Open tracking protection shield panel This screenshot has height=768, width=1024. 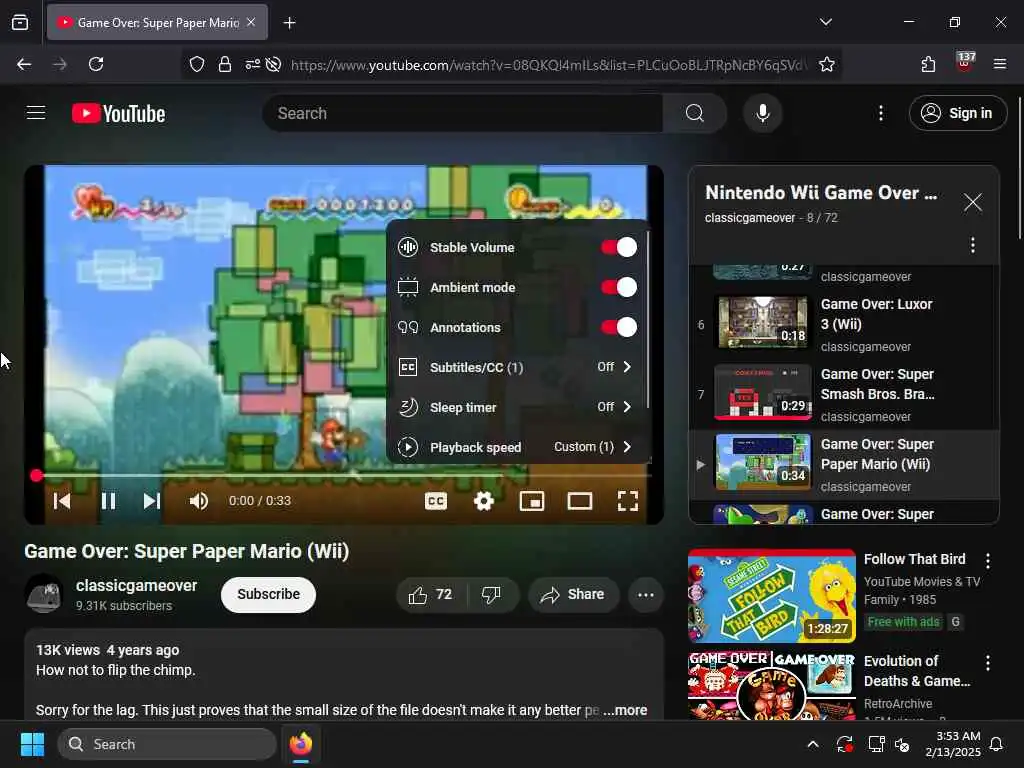click(197, 64)
